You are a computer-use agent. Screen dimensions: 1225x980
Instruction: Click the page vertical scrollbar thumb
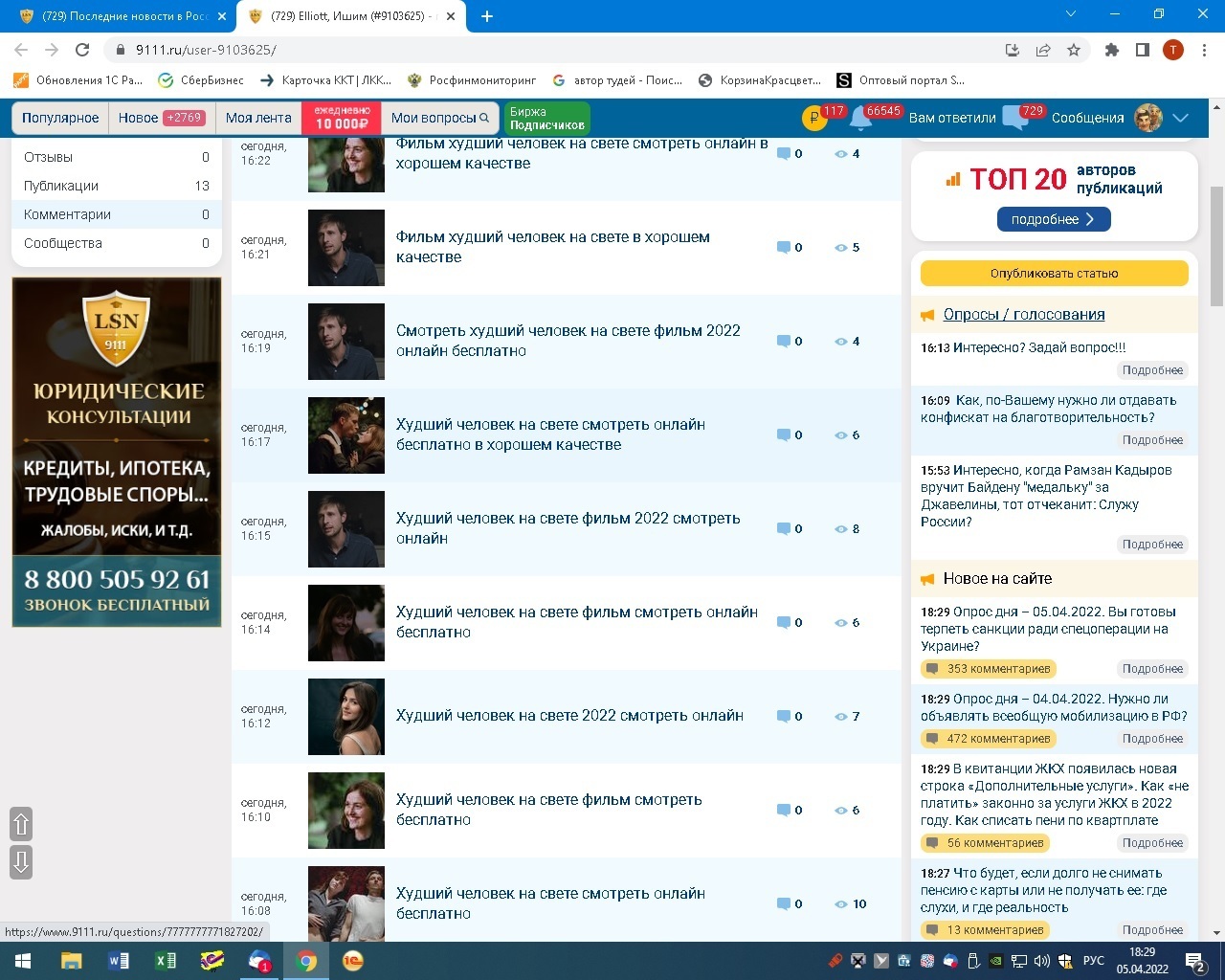click(x=1216, y=246)
